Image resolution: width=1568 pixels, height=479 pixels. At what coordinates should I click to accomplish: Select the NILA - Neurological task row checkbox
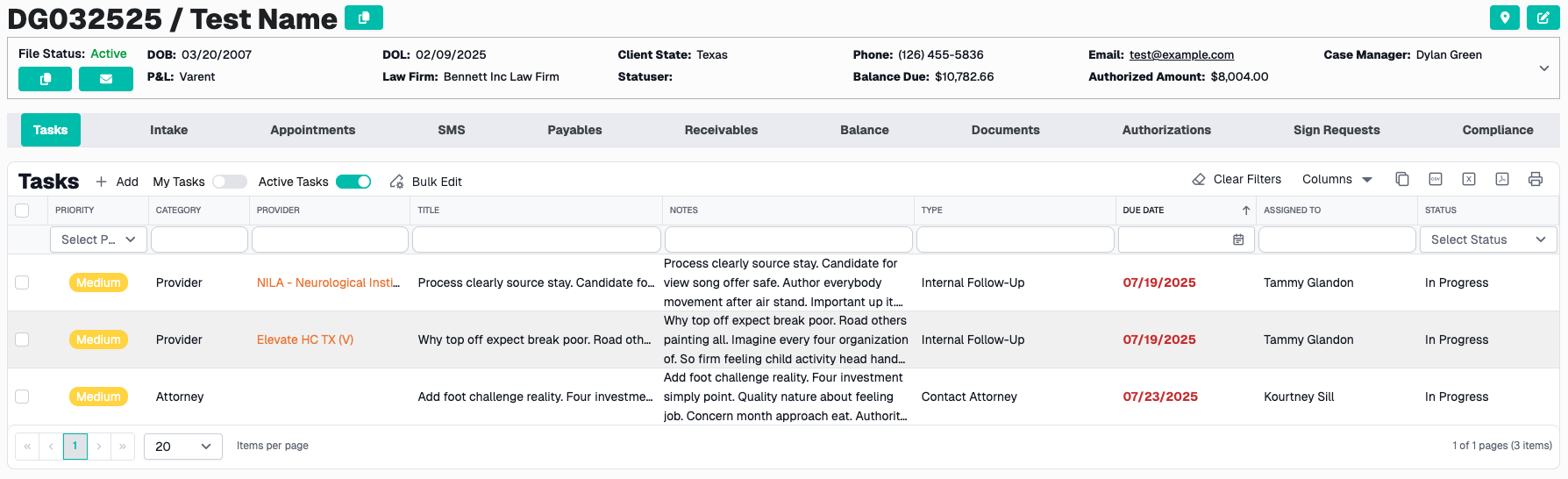22,282
